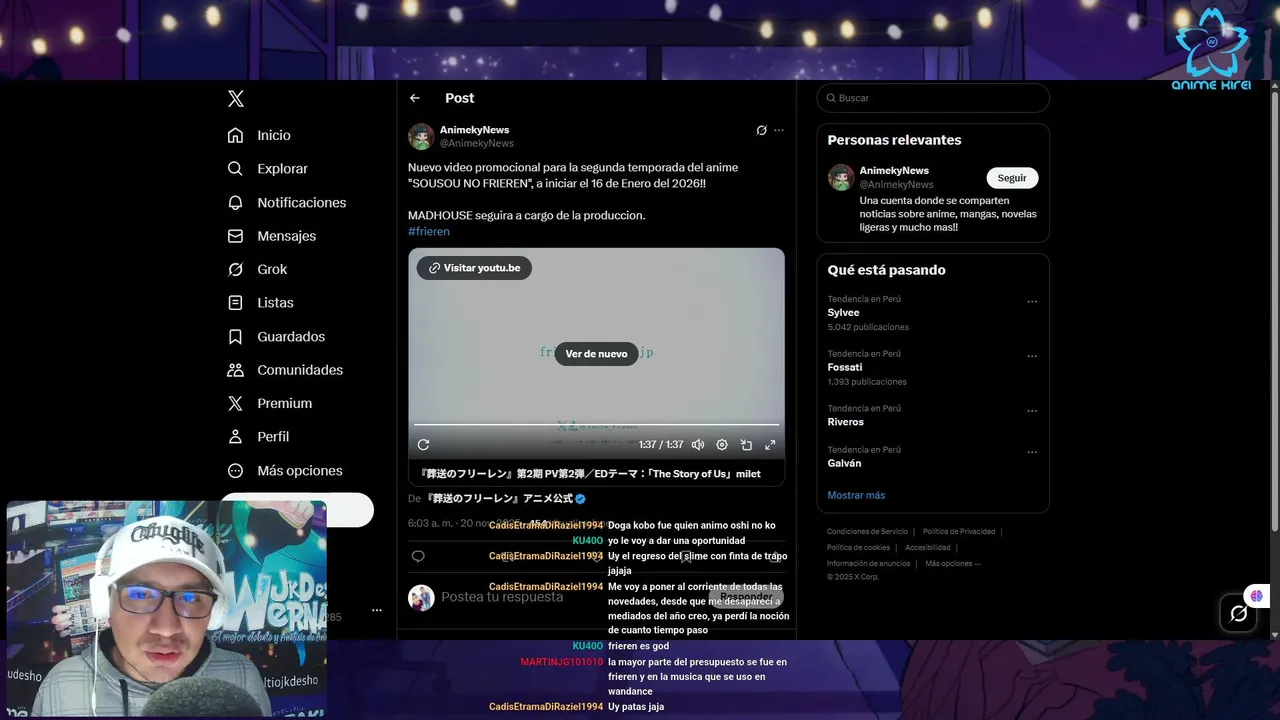Click the Postea tu respuesta field

502,597
